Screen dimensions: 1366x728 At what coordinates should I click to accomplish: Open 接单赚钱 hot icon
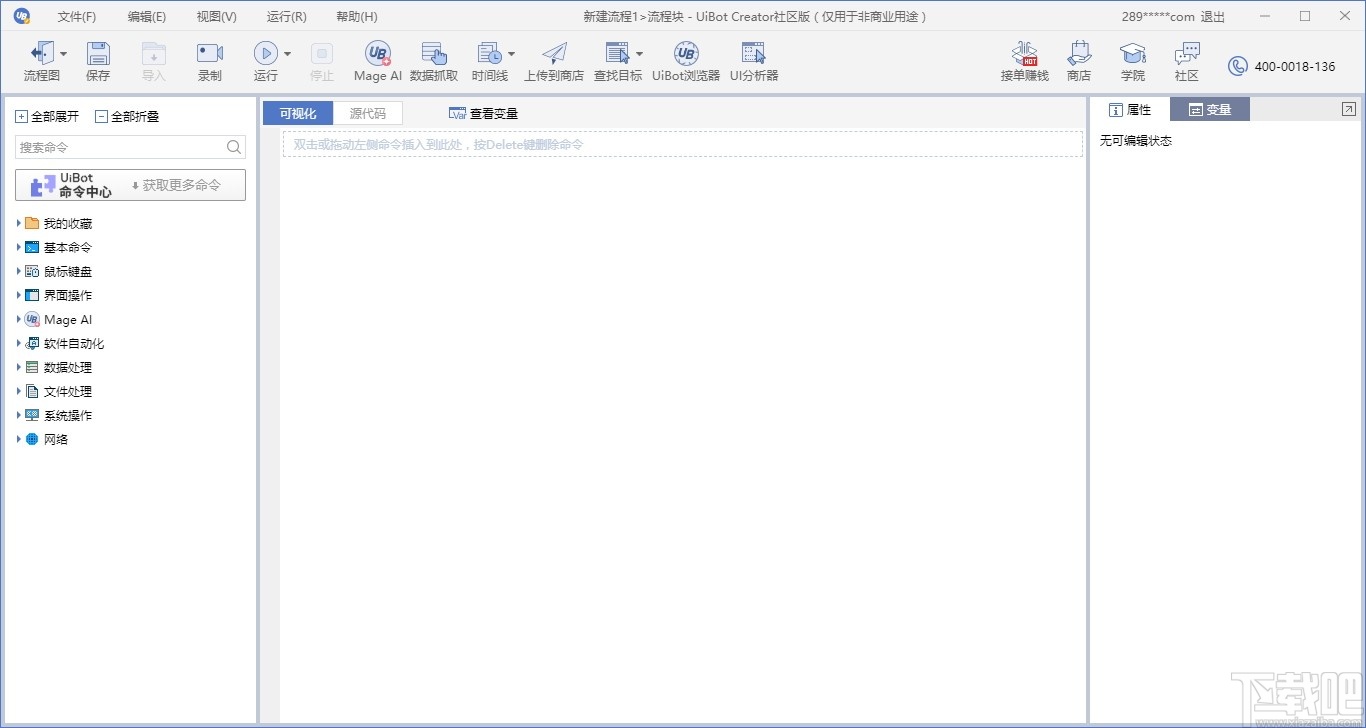(x=1025, y=54)
